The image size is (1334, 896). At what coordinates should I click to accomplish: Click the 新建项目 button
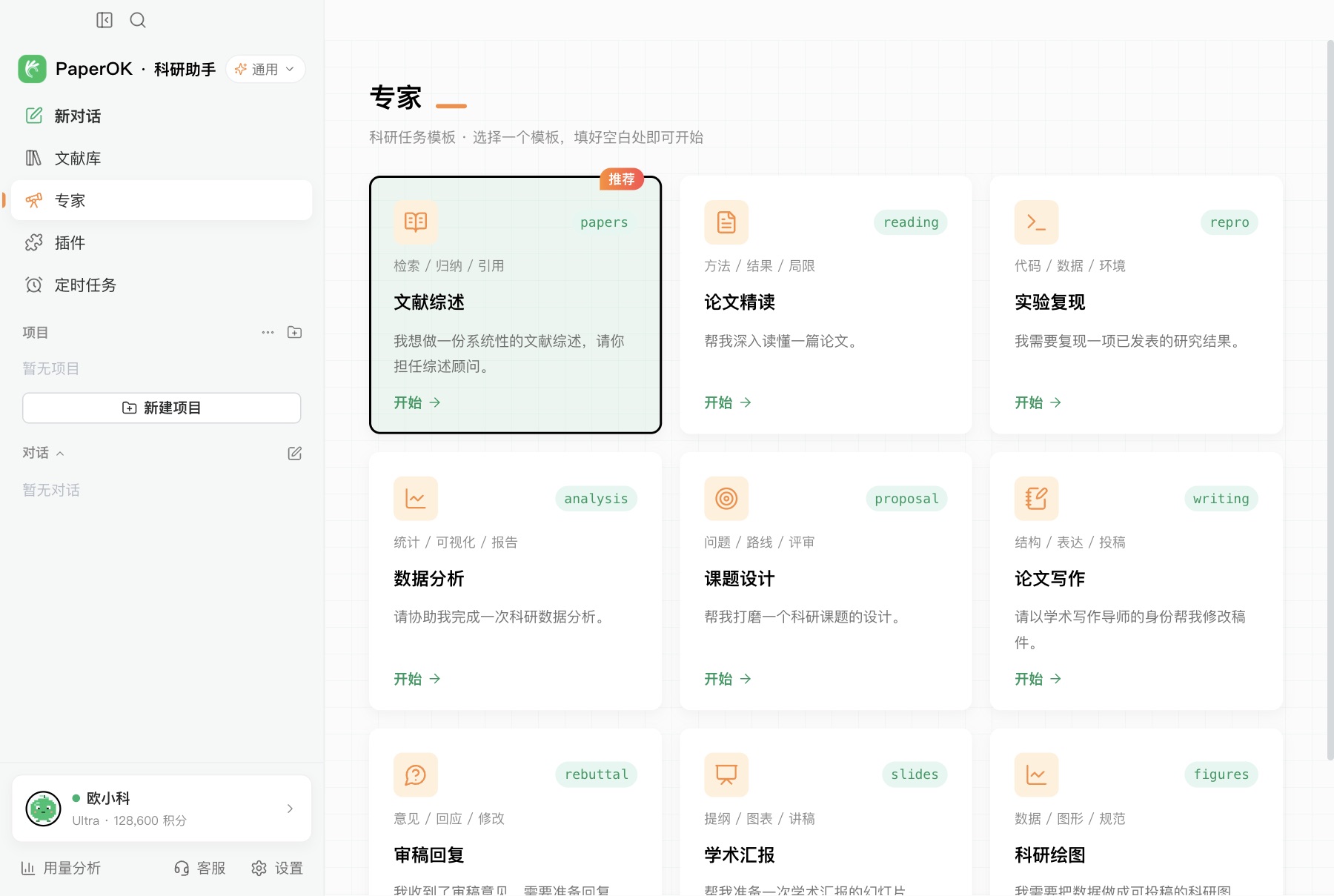[x=162, y=408]
